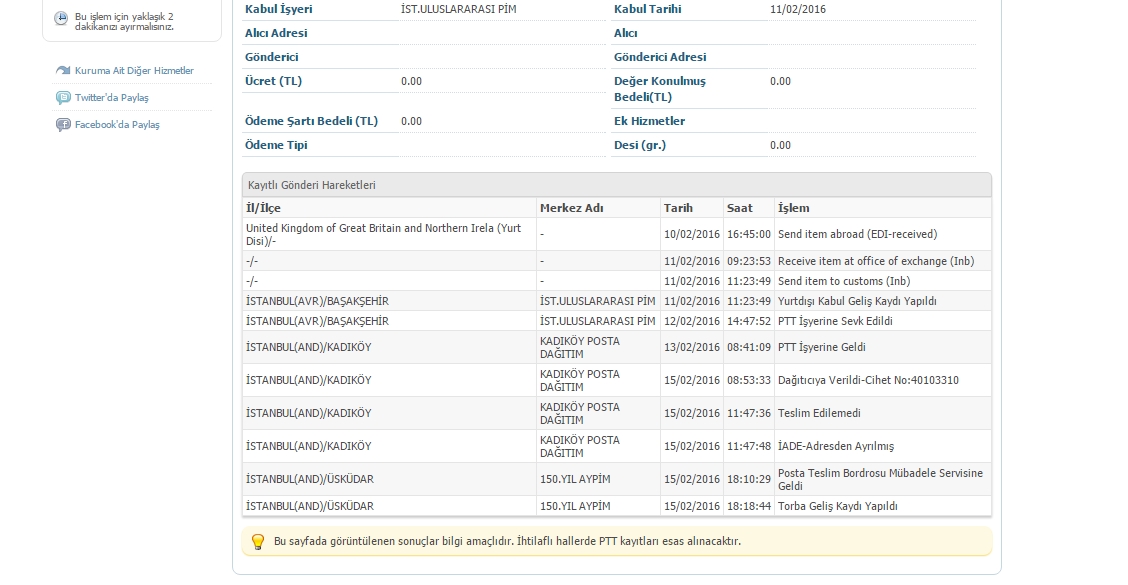Click the arrow icon for Kuruma Ait Diğer Hizmetler
This screenshot has width=1128, height=585.
pyautogui.click(x=63, y=71)
